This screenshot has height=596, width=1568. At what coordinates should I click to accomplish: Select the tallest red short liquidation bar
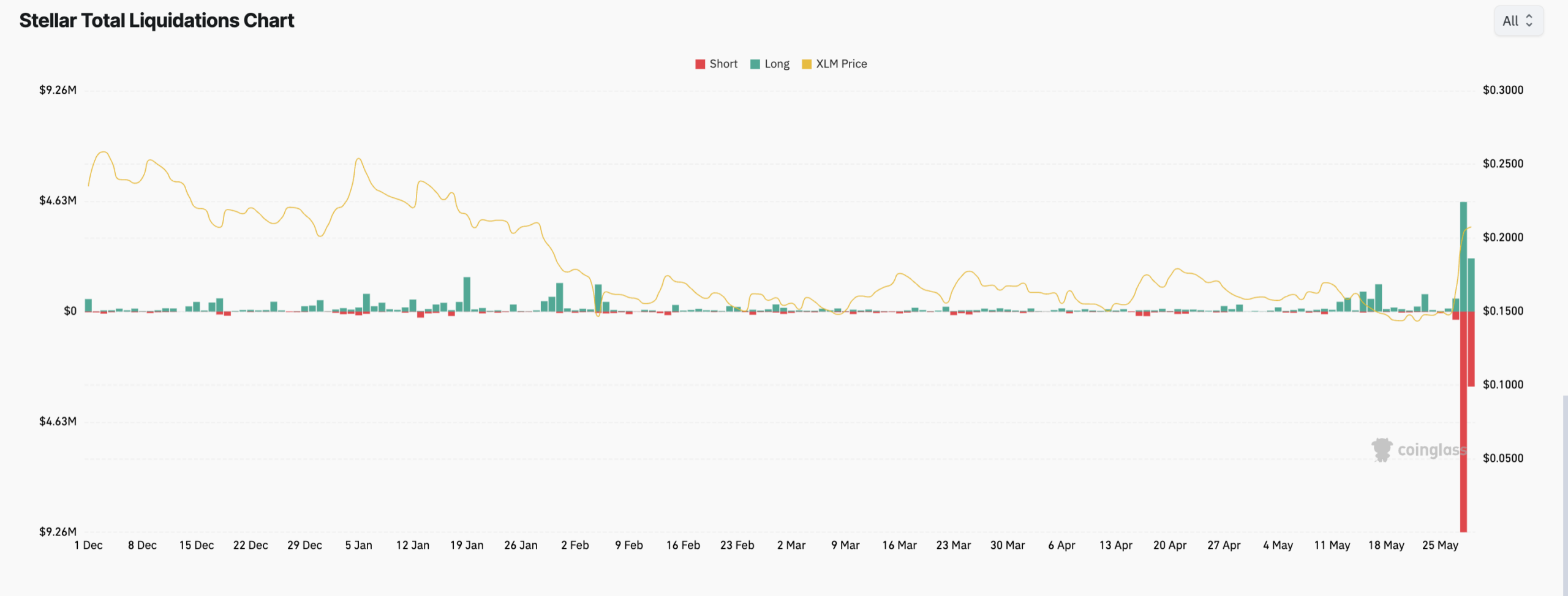(x=1463, y=421)
